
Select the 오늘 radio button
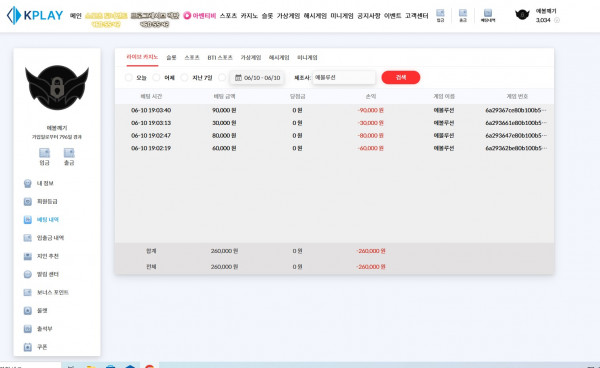pos(129,78)
